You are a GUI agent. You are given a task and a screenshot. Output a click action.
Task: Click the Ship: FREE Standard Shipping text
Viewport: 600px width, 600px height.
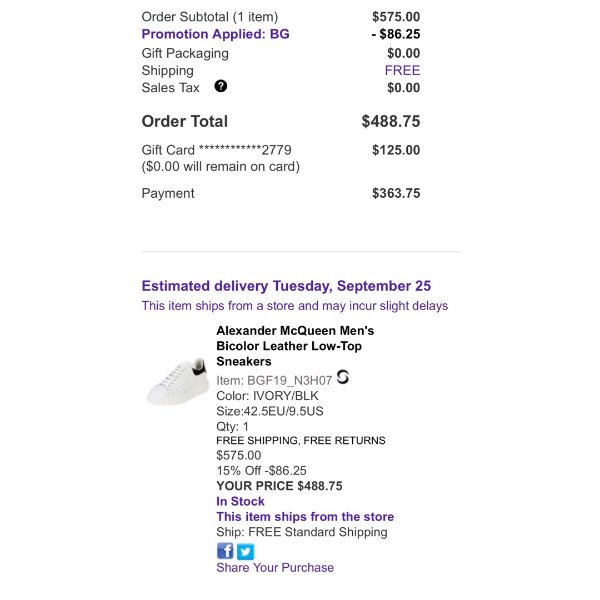tap(302, 532)
